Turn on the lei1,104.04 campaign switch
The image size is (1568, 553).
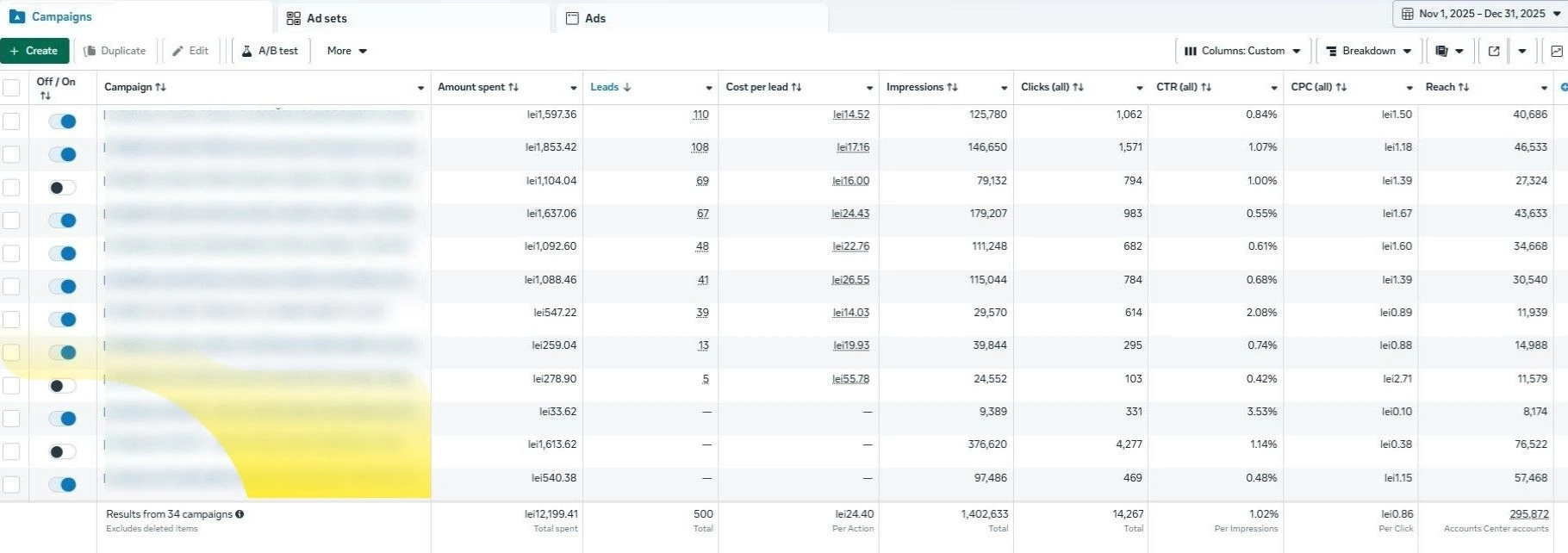click(63, 188)
